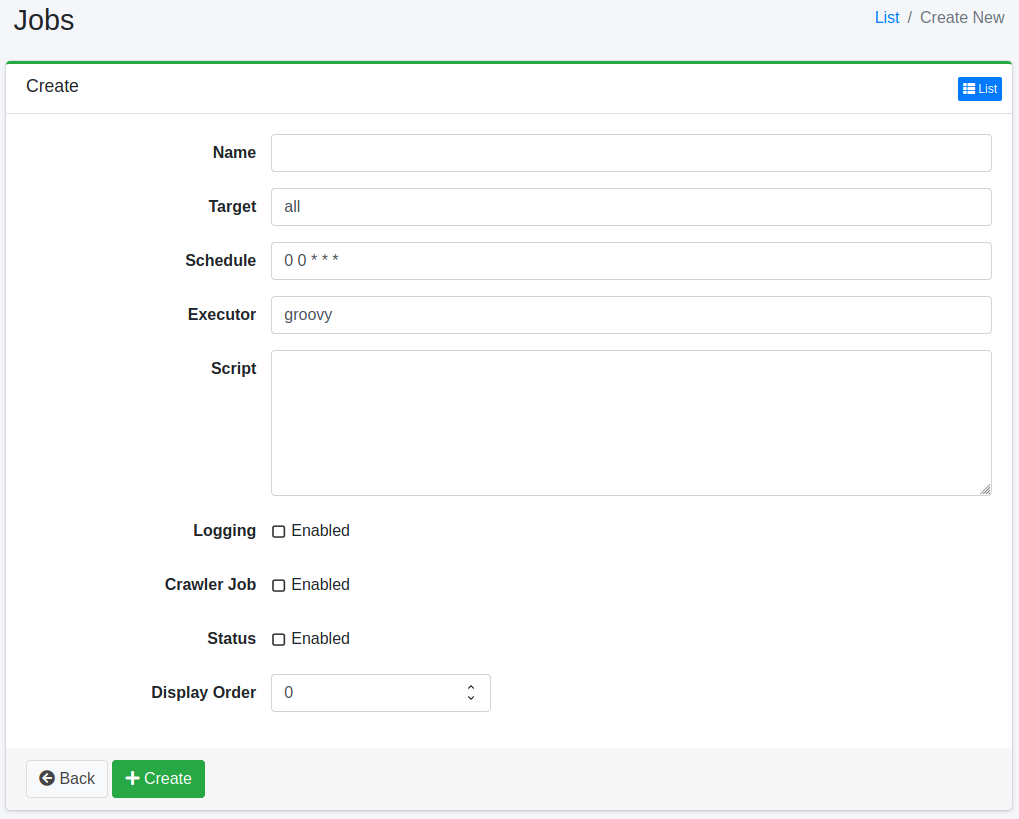Click into the Target field

click(x=630, y=207)
